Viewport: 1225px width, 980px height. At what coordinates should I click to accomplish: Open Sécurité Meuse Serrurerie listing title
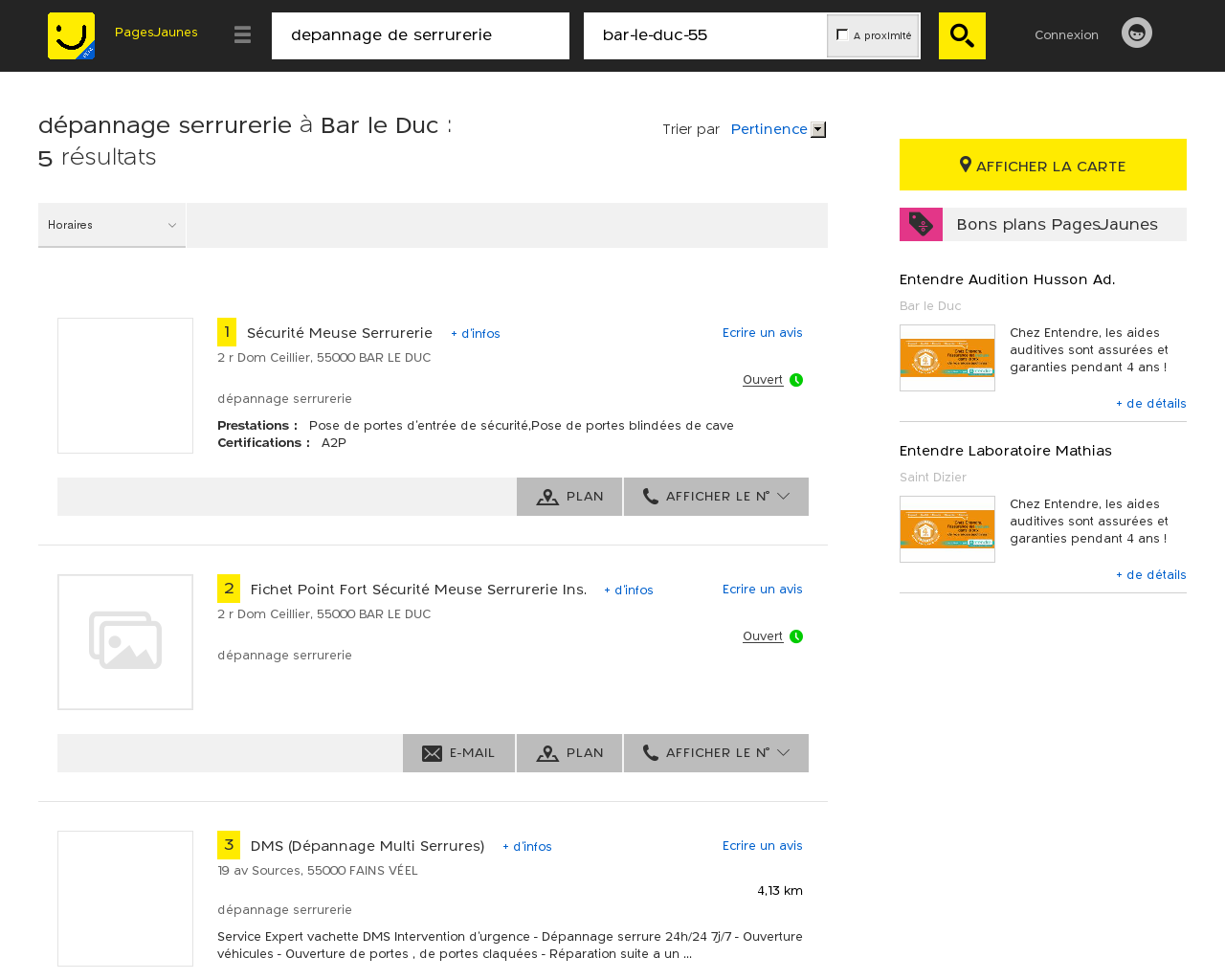[x=340, y=333]
